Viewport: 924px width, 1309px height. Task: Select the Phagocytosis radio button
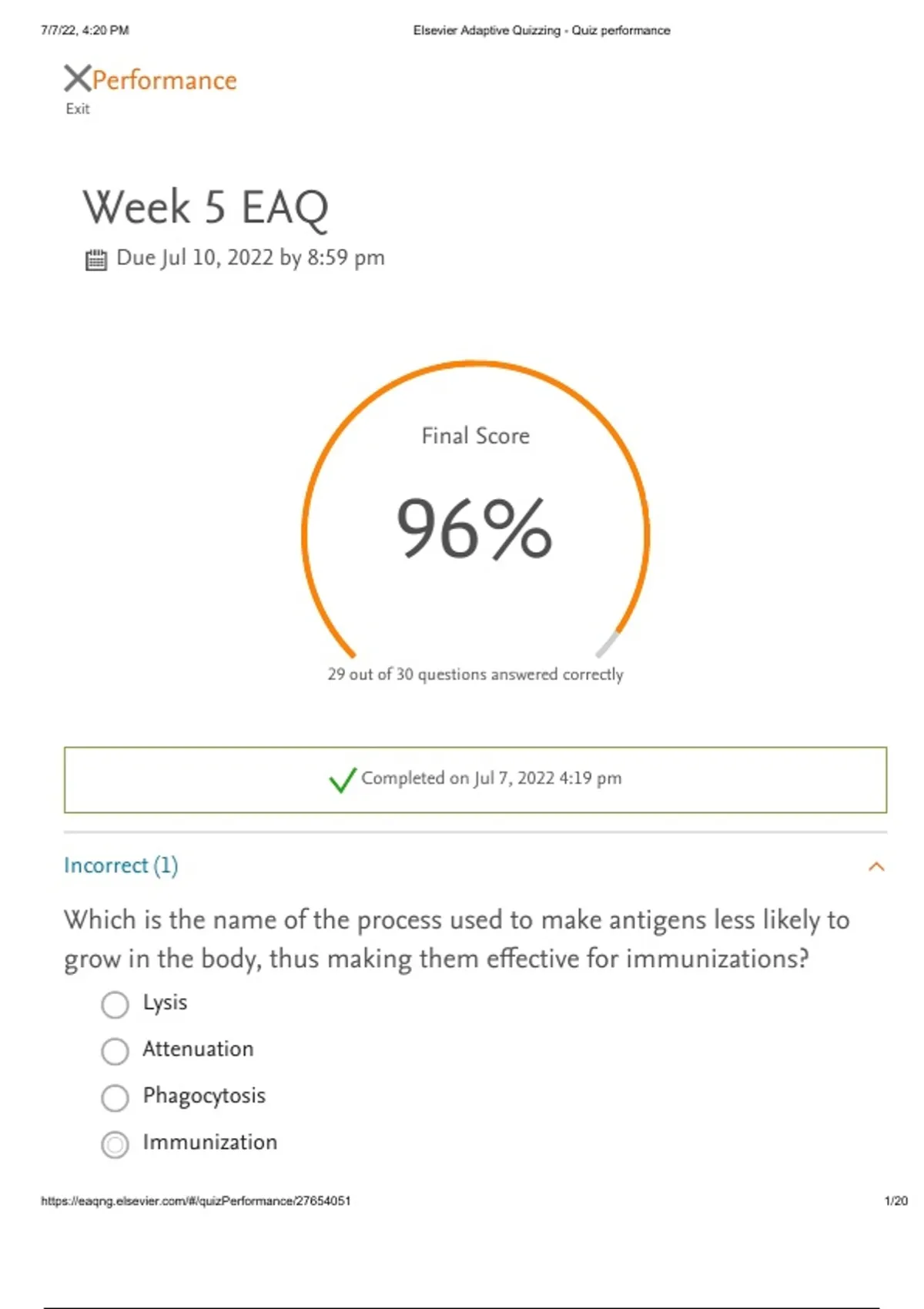click(115, 1098)
